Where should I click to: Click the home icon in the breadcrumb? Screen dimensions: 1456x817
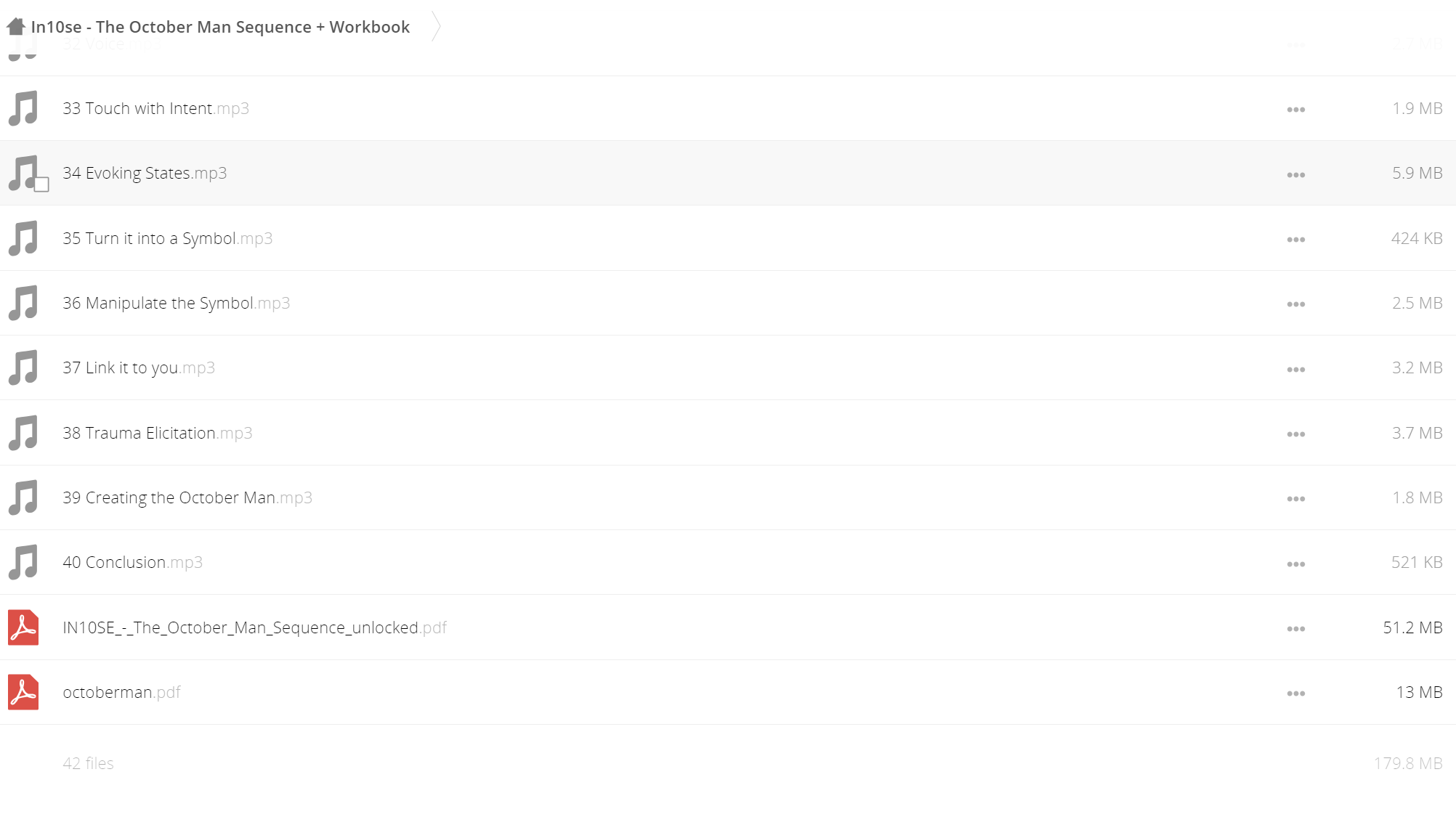(16, 27)
